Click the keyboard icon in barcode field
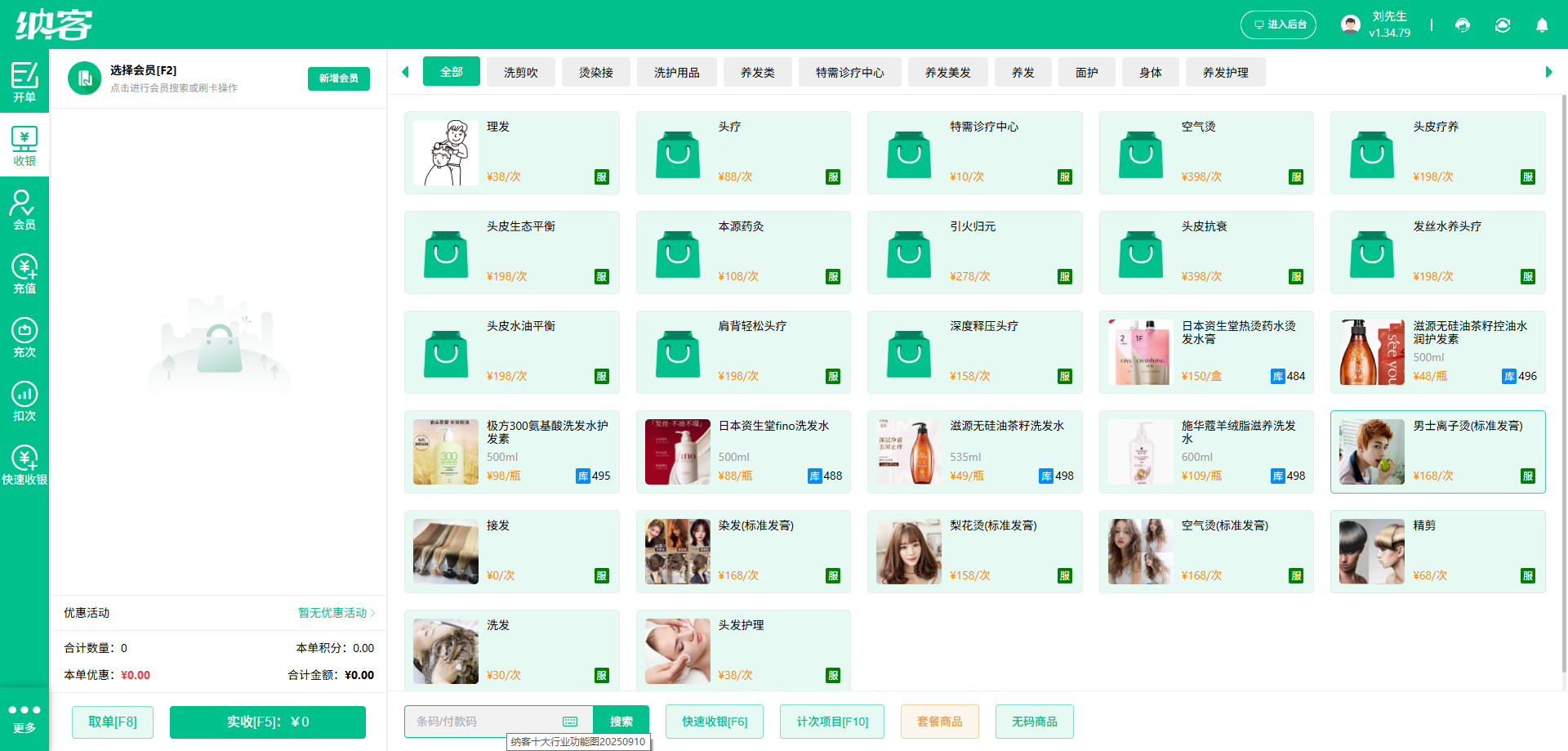1568x751 pixels. 570,722
